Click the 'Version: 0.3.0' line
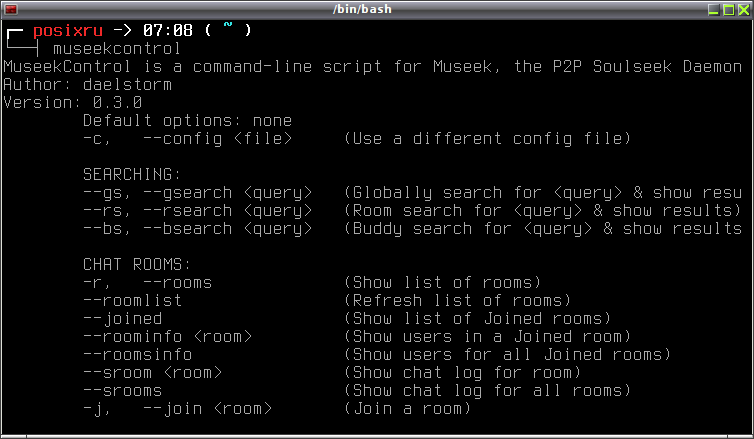 73,102
